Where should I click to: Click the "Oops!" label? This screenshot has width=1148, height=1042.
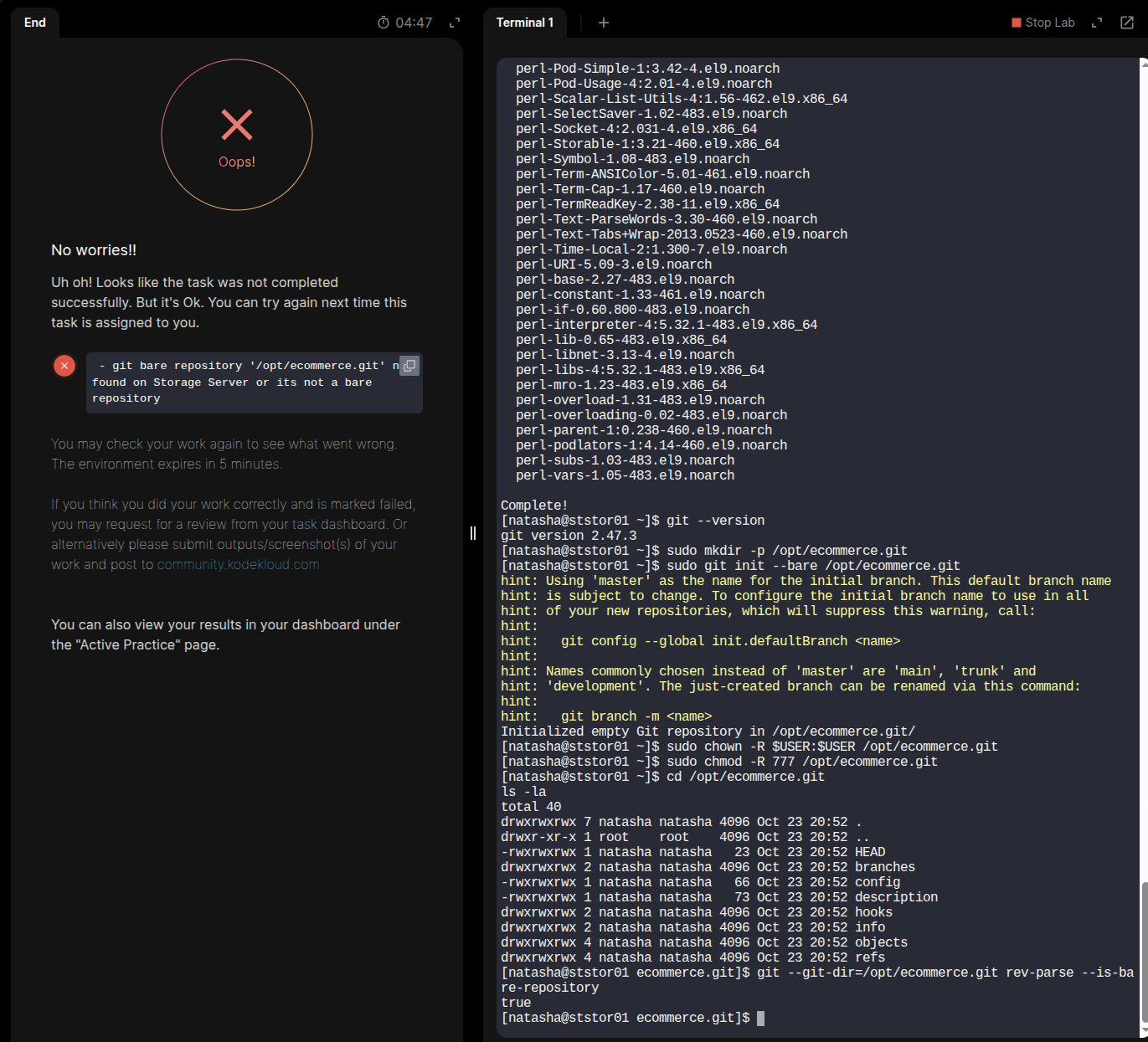pyautogui.click(x=237, y=162)
